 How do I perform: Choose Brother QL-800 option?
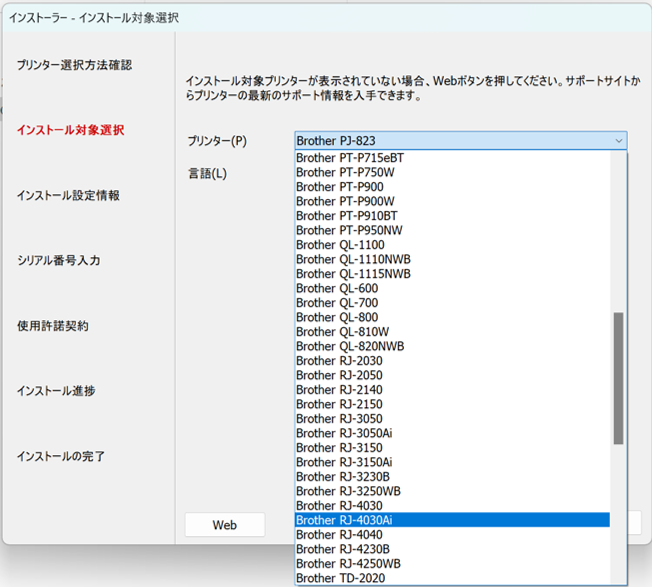(452, 317)
